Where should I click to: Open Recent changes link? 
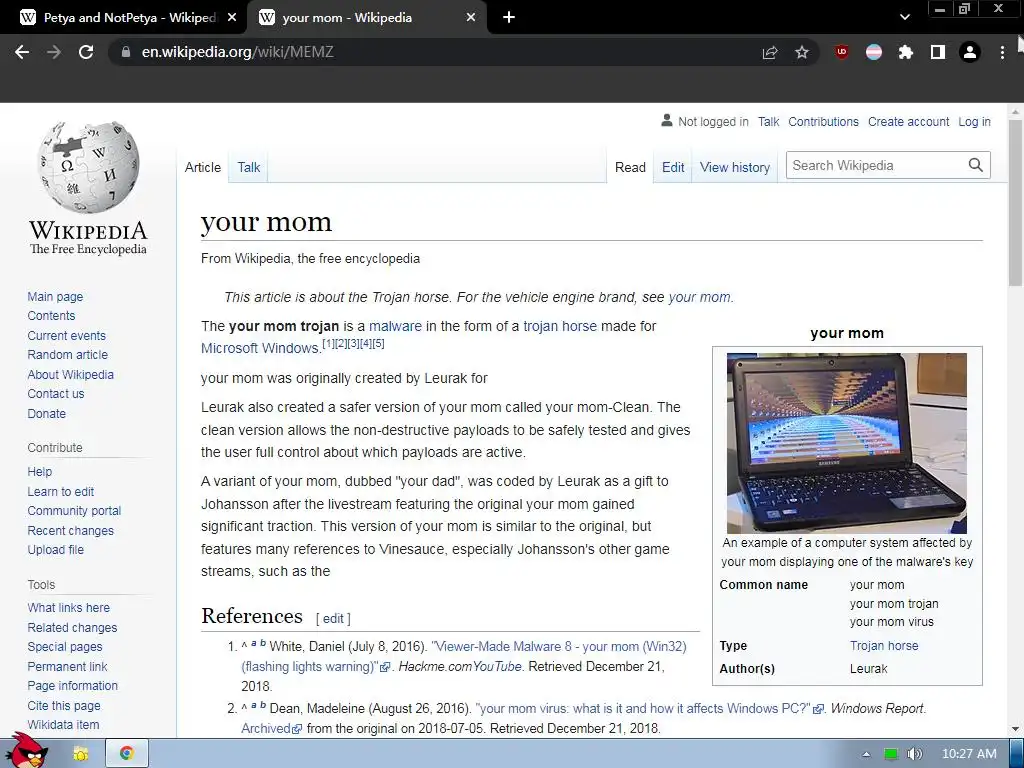(70, 530)
